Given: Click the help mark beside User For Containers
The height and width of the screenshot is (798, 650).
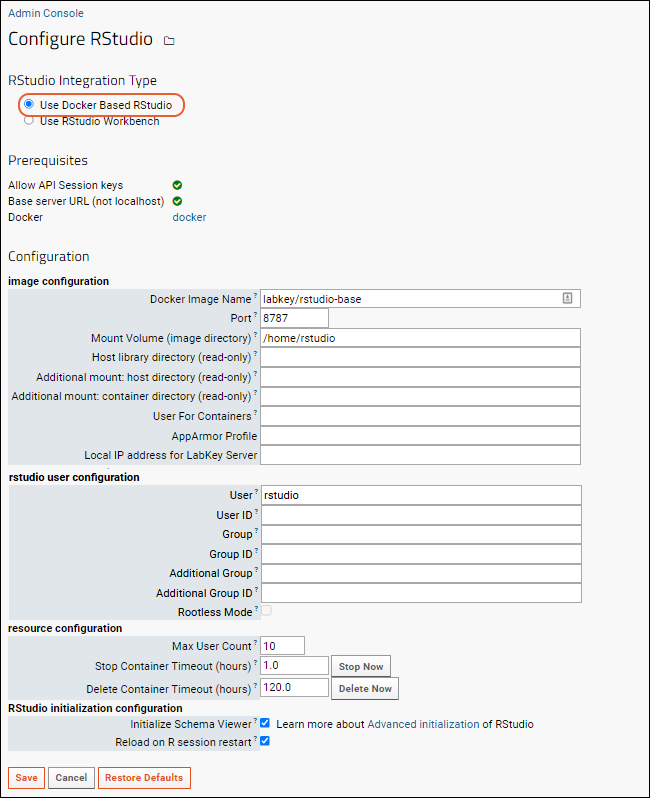Looking at the screenshot, I should pyautogui.click(x=256, y=413).
